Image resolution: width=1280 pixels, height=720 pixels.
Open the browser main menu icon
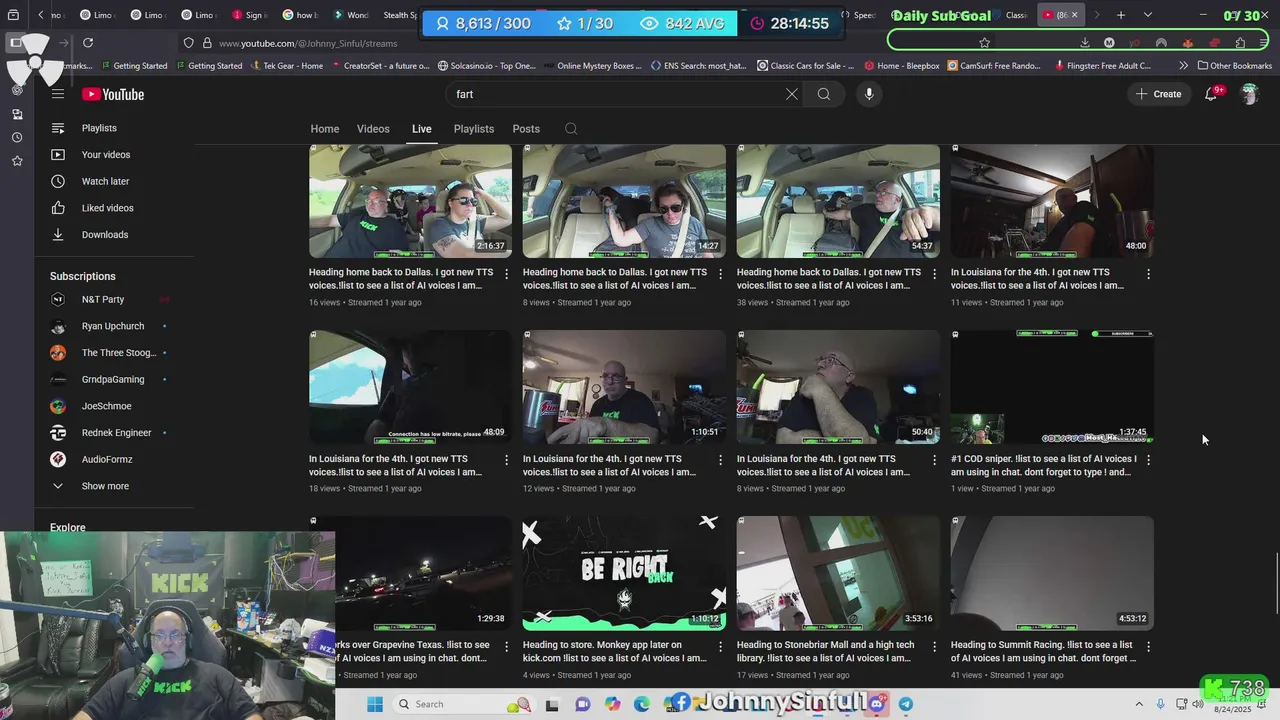pos(1264,42)
